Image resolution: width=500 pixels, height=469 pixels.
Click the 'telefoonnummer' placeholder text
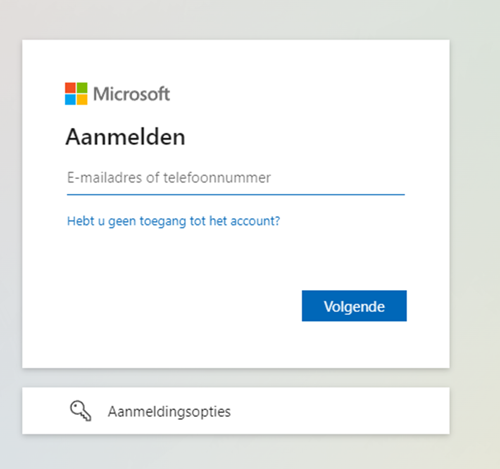point(217,178)
